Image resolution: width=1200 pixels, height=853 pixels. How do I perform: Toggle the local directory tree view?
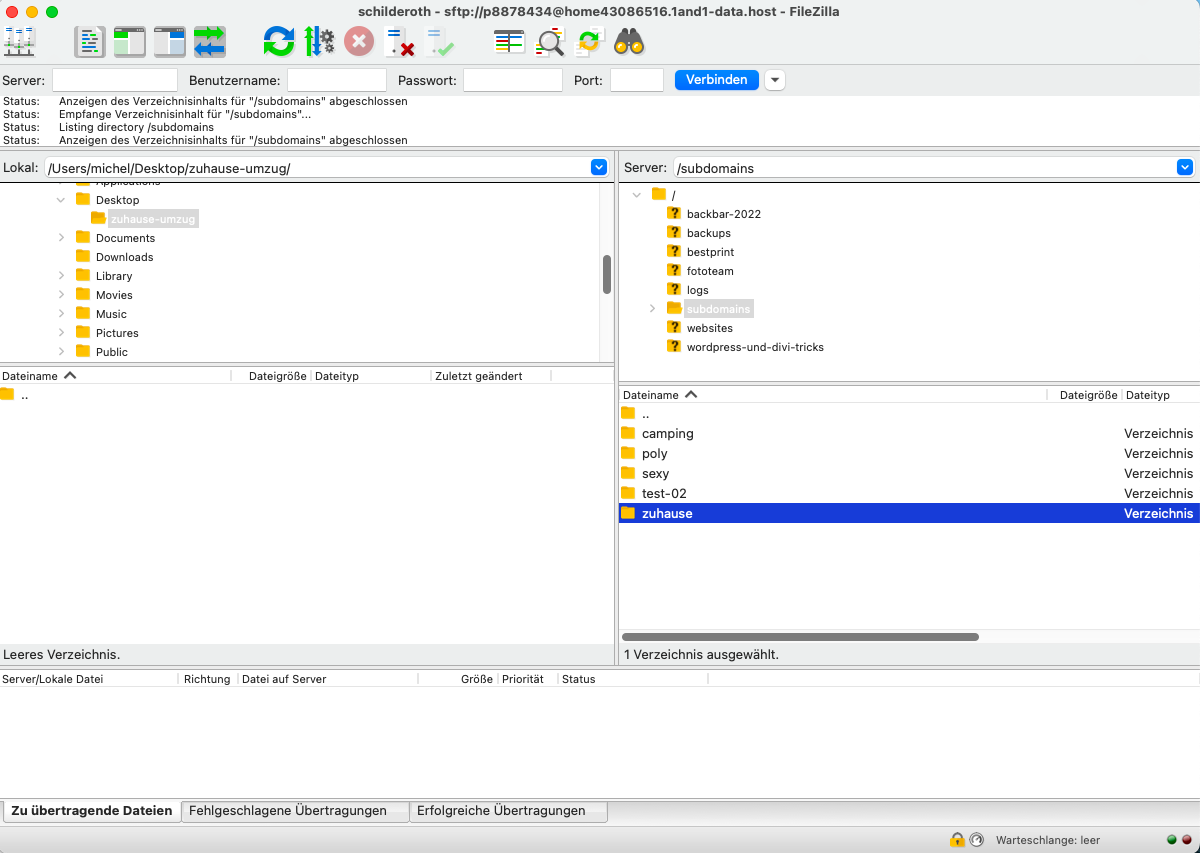(x=130, y=42)
